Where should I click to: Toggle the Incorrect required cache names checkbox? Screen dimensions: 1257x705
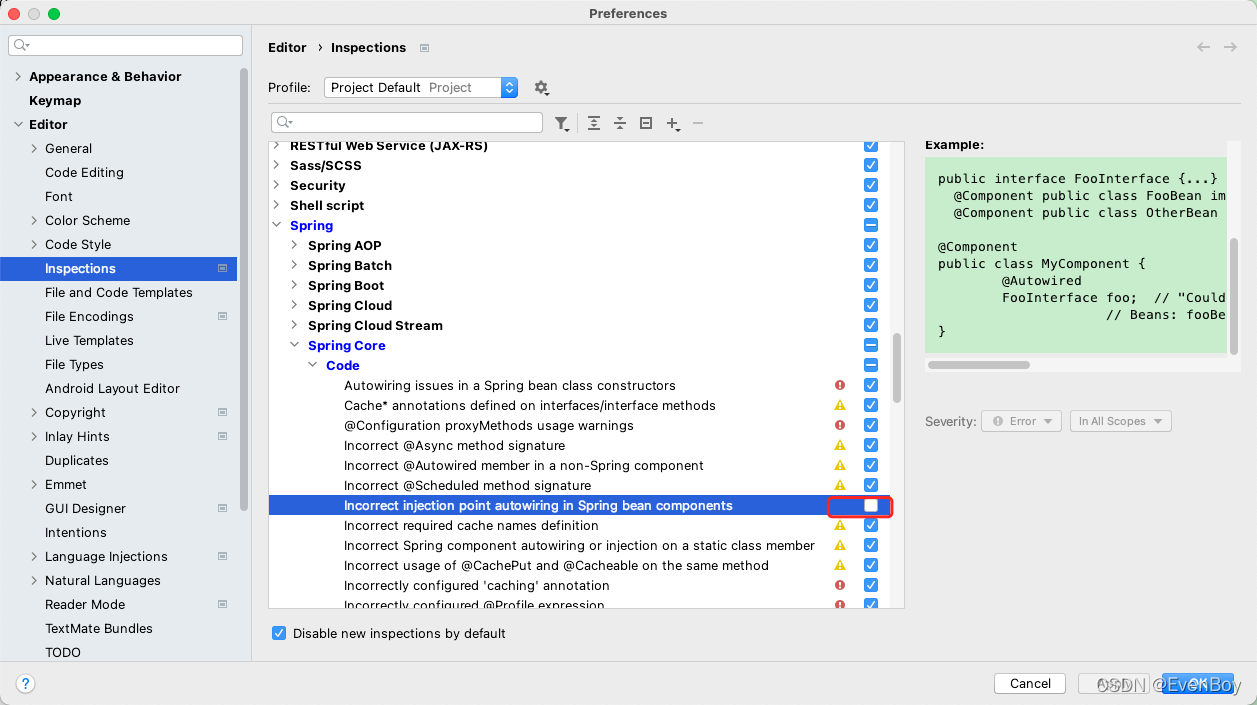(871, 525)
